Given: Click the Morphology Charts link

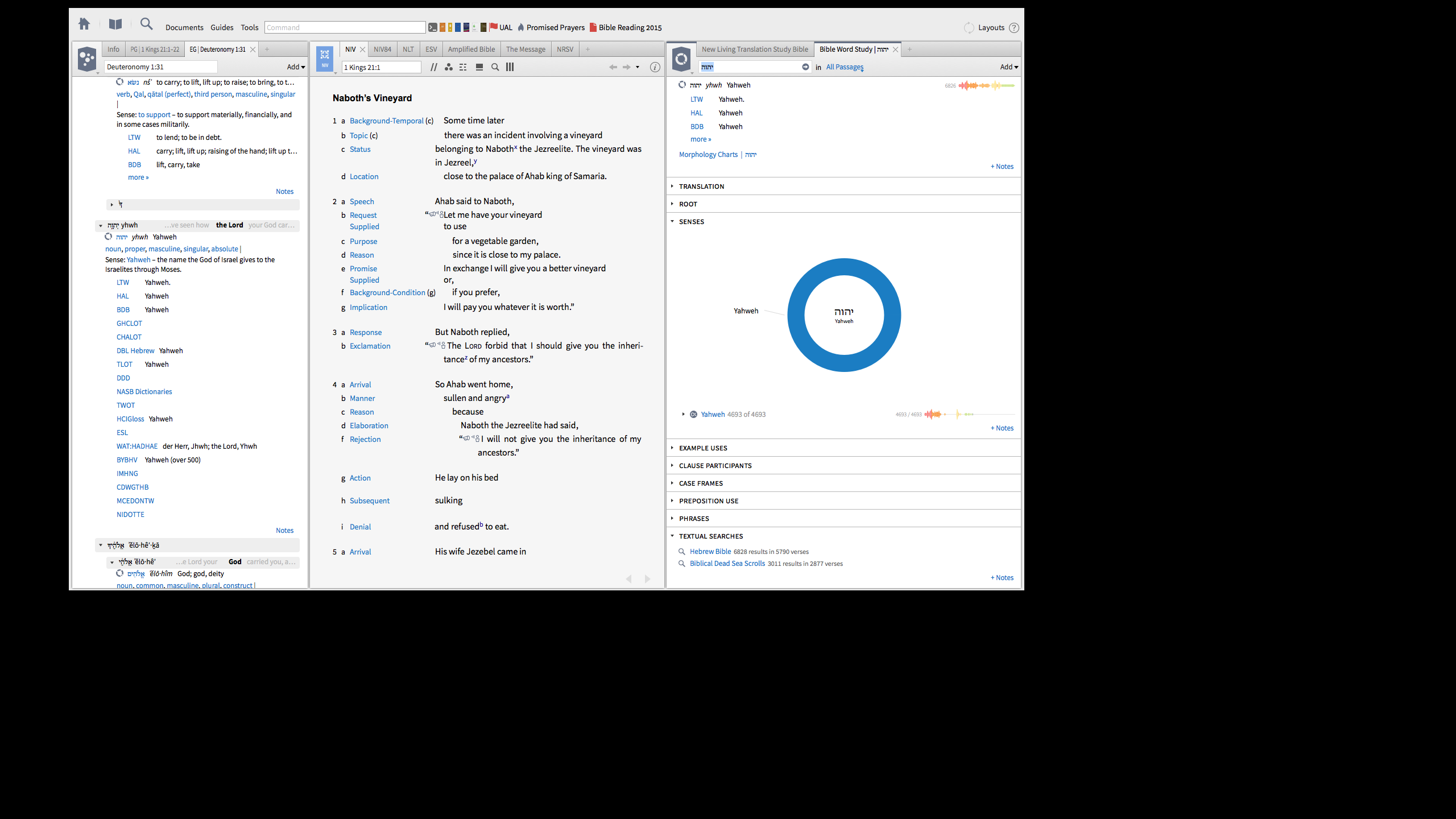Looking at the screenshot, I should pyautogui.click(x=708, y=155).
